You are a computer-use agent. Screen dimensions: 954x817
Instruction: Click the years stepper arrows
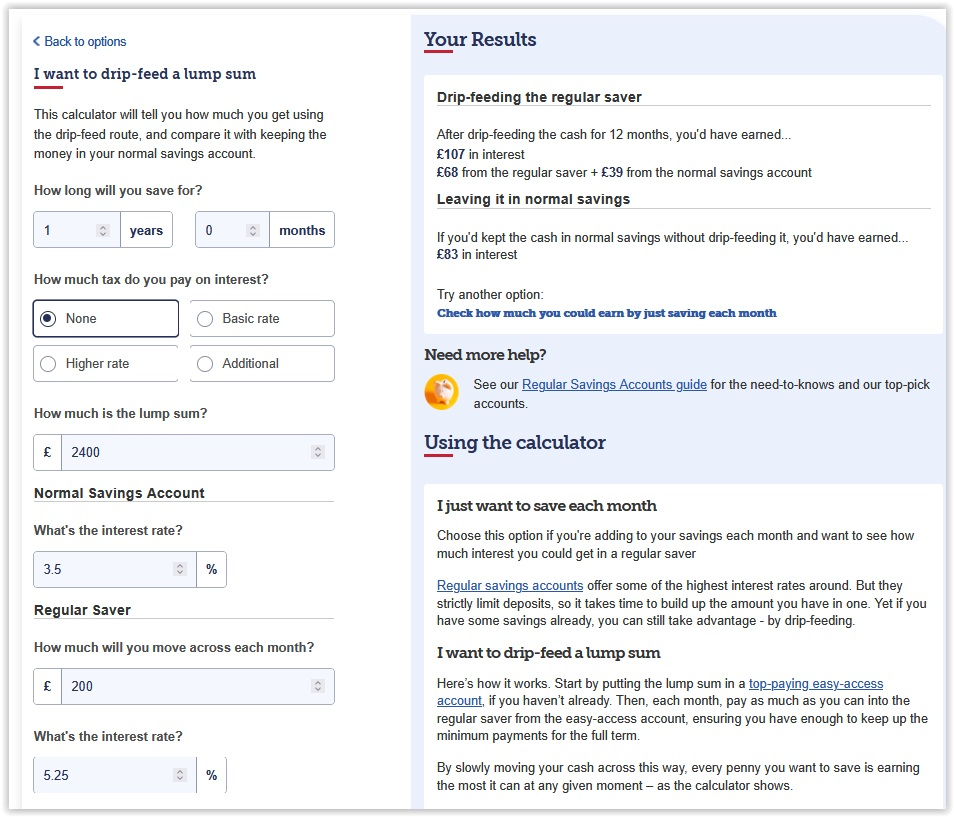pyautogui.click(x=103, y=231)
